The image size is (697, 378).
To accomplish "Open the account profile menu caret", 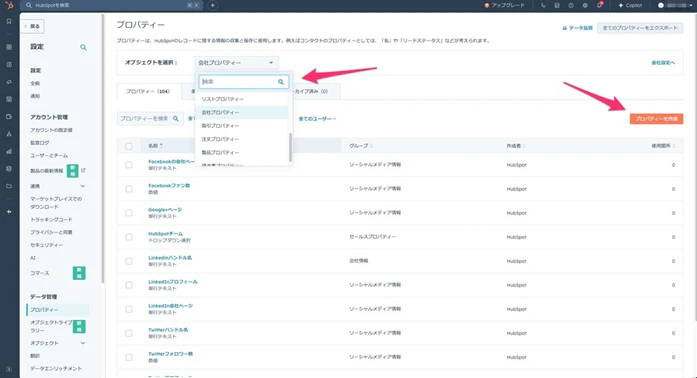I will [690, 5].
